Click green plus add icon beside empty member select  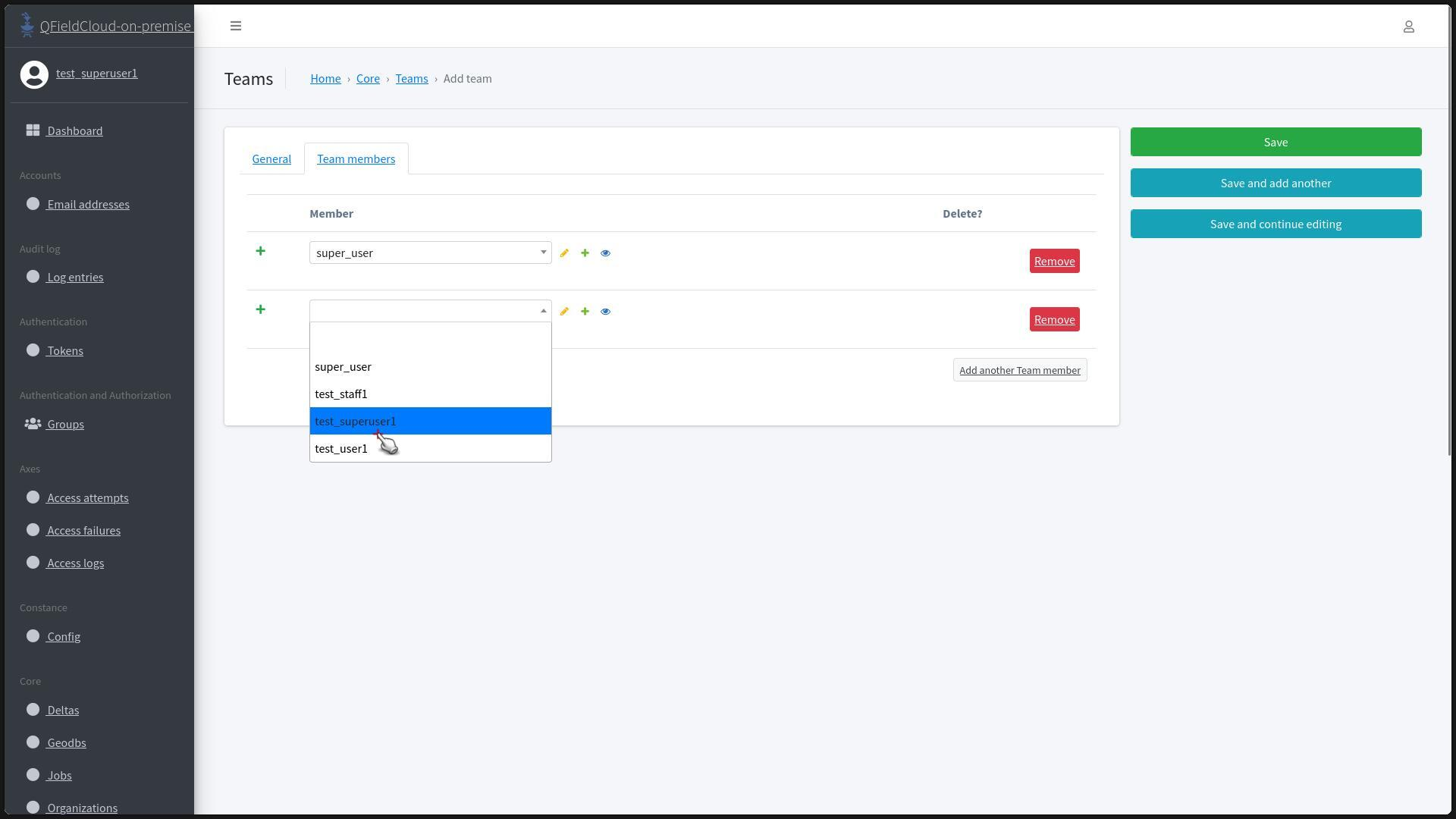(x=585, y=312)
